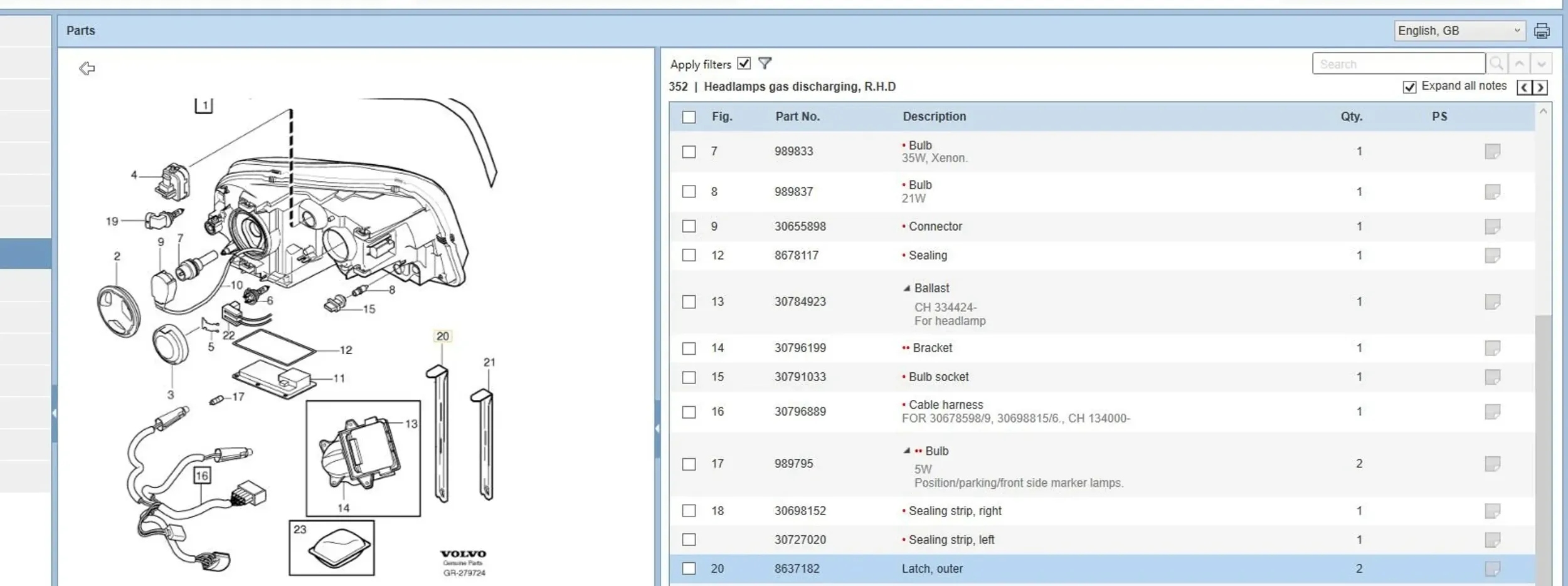Viewport: 1568px width, 586px height.
Task: Click callout 21 in the diagram
Action: click(489, 362)
